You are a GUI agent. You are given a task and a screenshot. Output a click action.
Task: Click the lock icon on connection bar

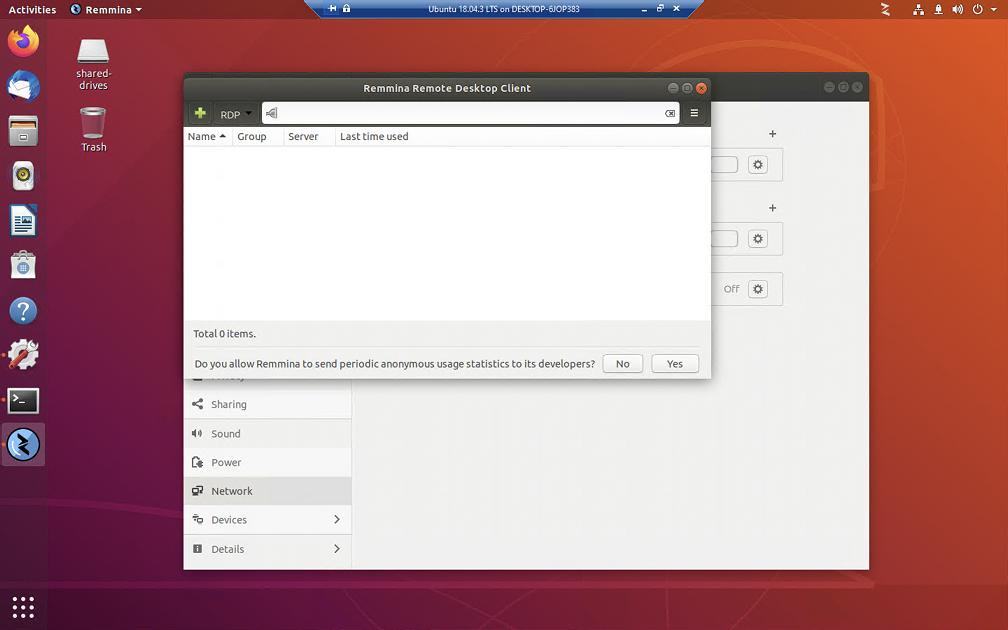(346, 8)
